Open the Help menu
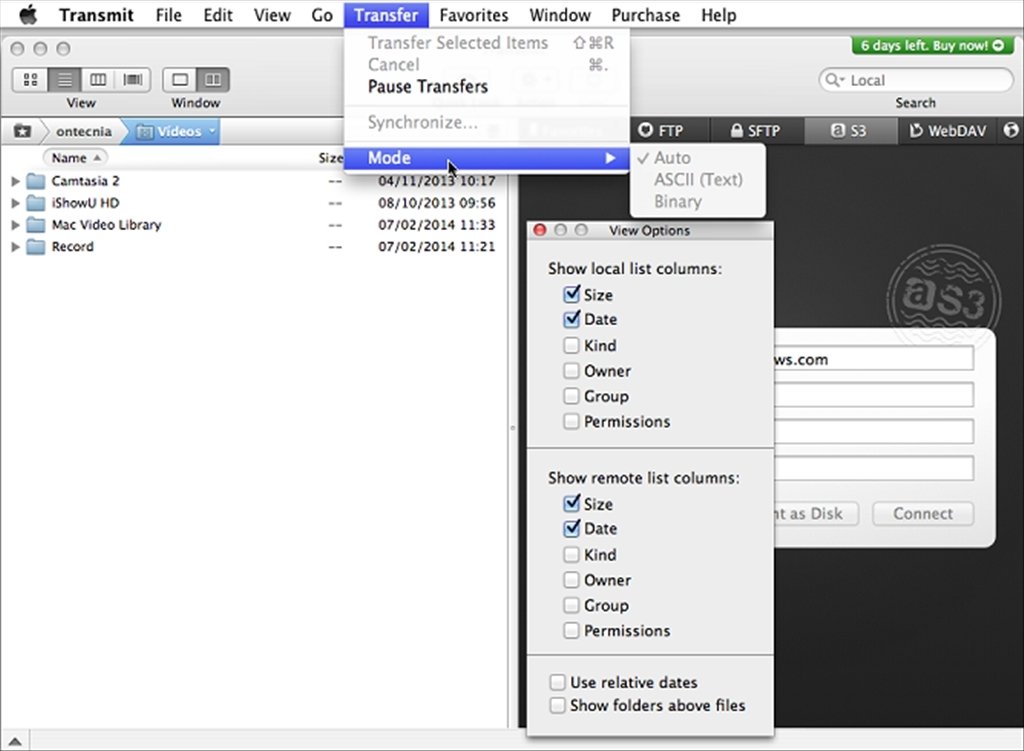Image resolution: width=1024 pixels, height=751 pixels. click(718, 14)
